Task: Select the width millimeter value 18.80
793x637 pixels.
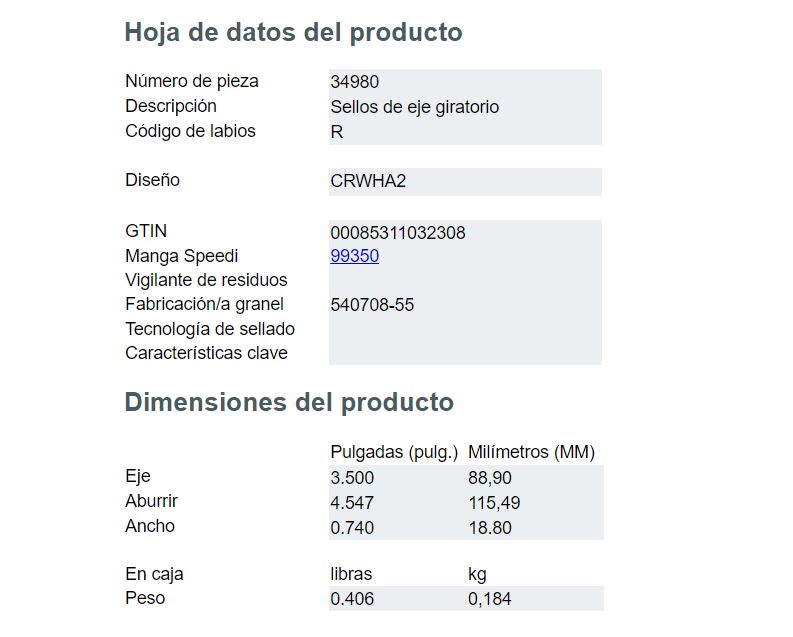Action: 490,528
